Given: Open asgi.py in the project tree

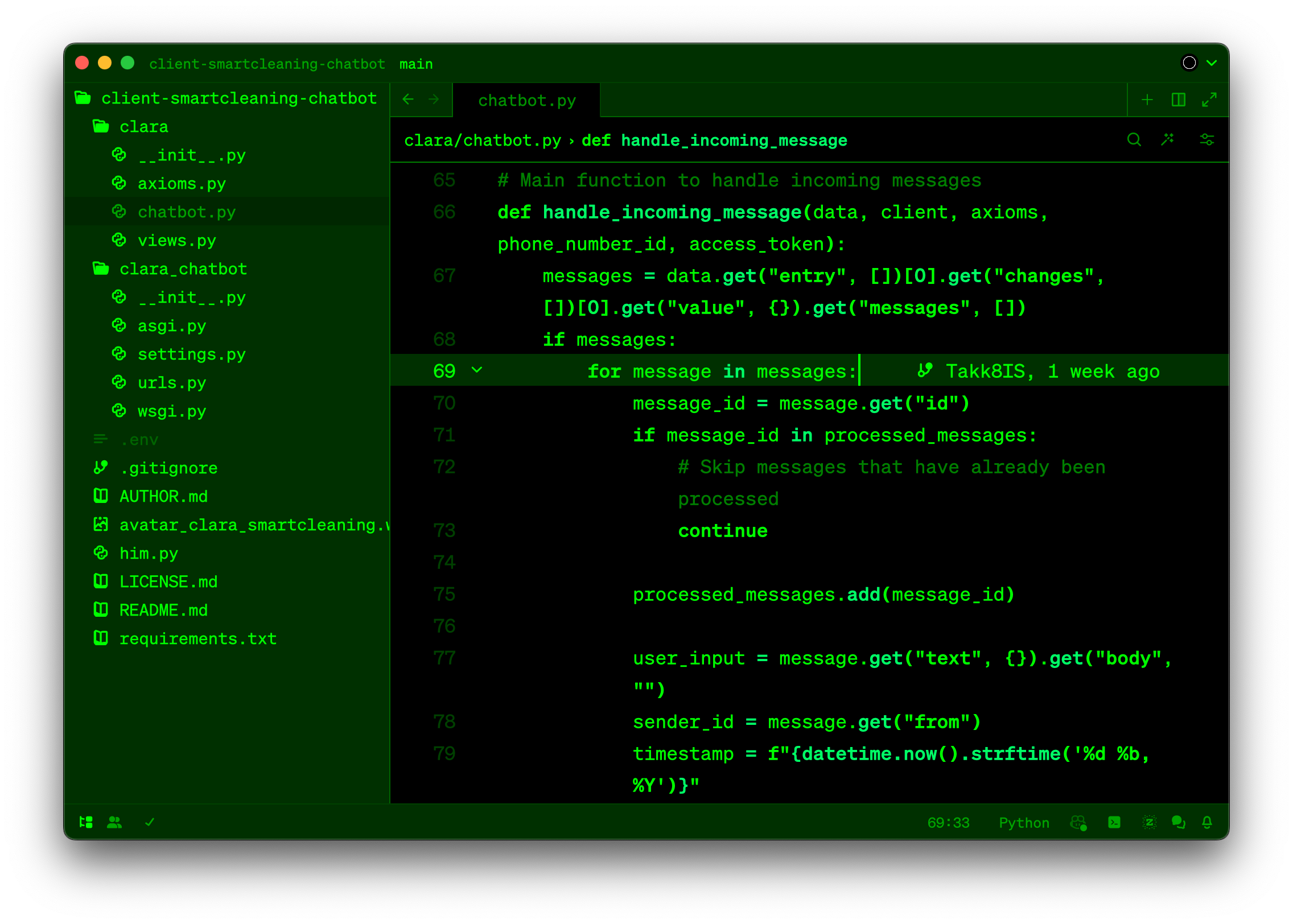Looking at the screenshot, I should click(x=227, y=325).
